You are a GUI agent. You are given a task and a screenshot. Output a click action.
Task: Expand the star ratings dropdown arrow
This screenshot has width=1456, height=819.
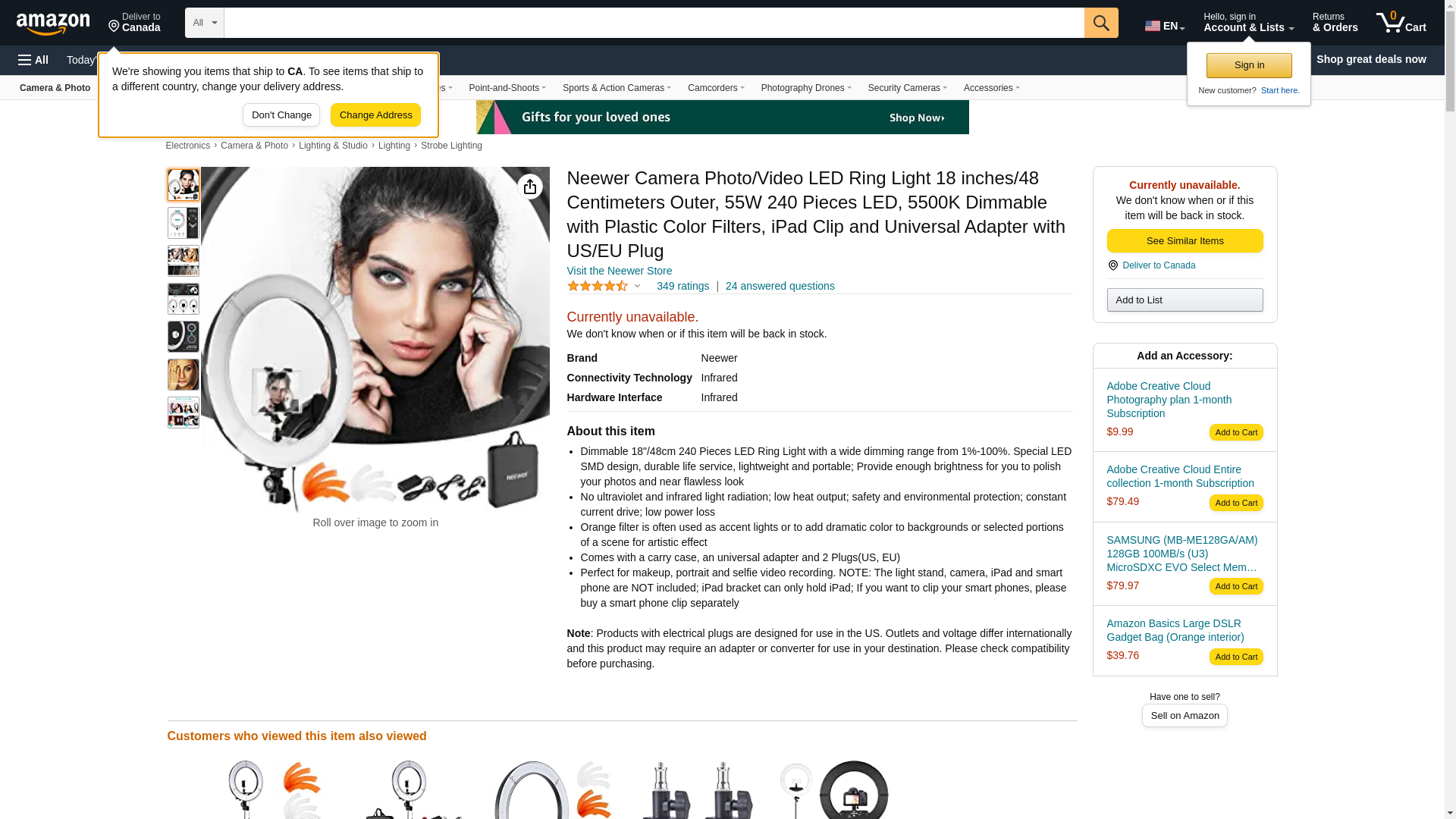(x=637, y=287)
